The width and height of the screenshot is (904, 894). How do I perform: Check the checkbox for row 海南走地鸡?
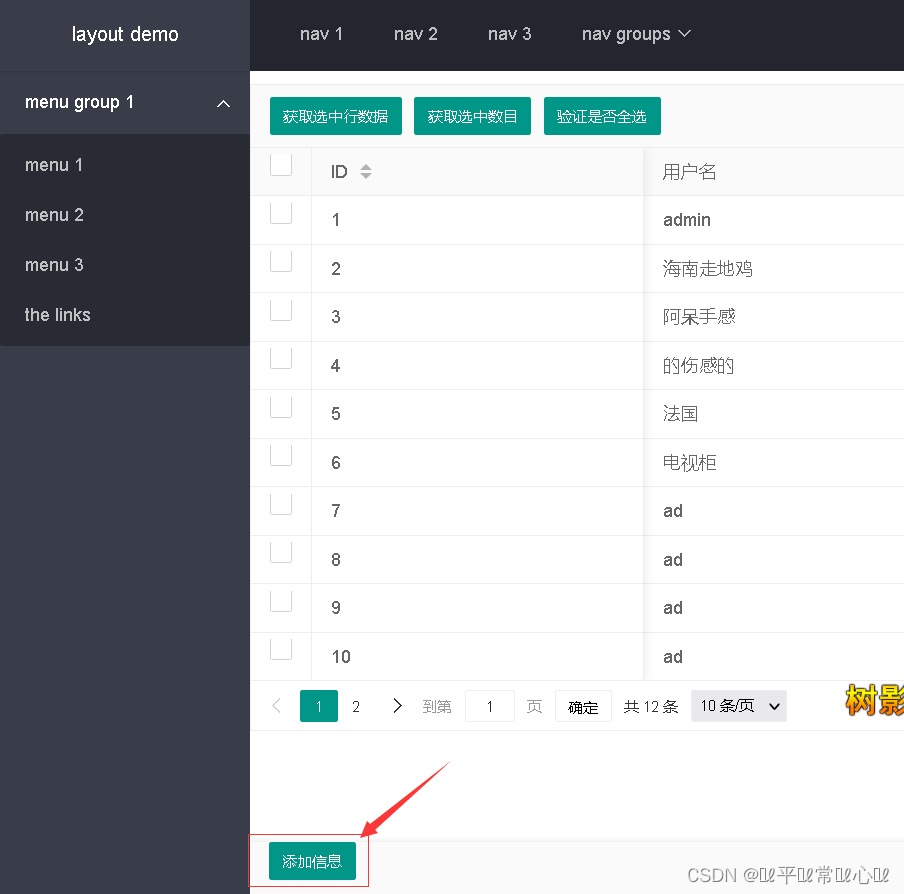click(281, 260)
